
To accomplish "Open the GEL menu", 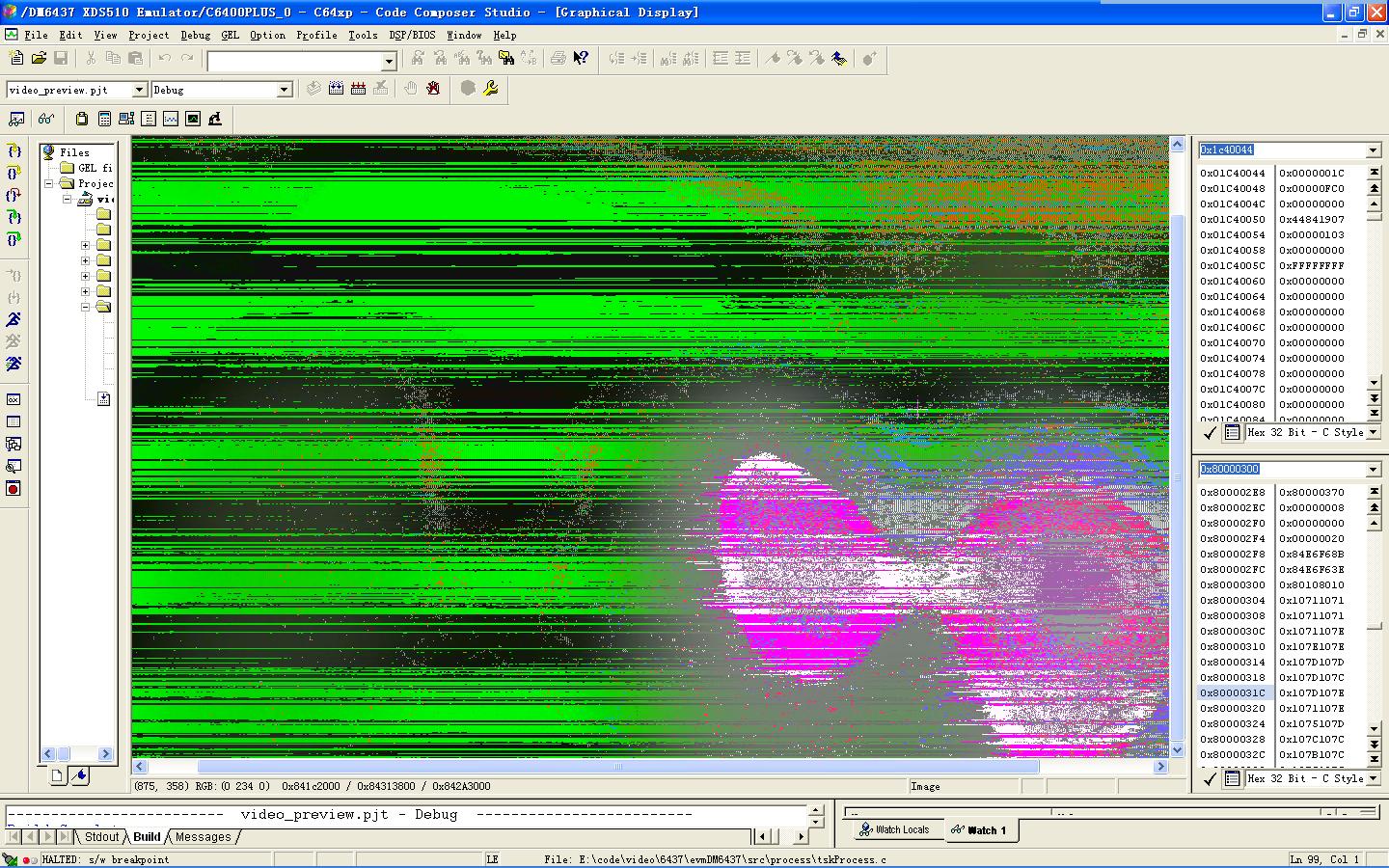I will tap(230, 35).
